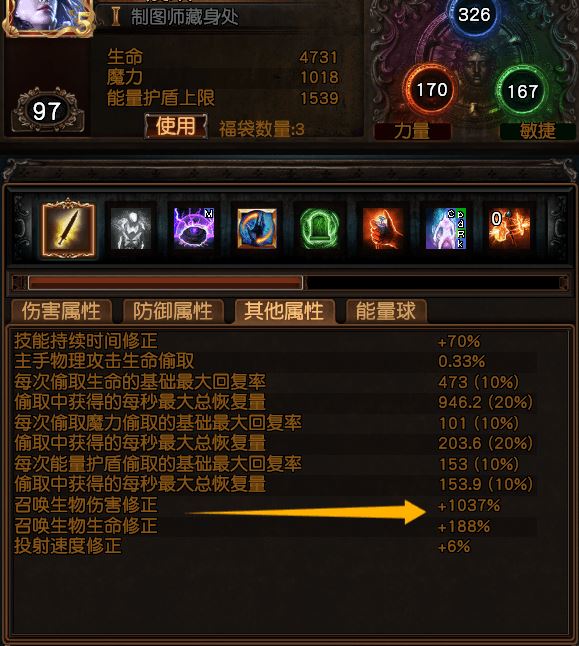Screen dimensions: 579x646
Task: Select the 其他属性 tab
Action: pos(284,311)
